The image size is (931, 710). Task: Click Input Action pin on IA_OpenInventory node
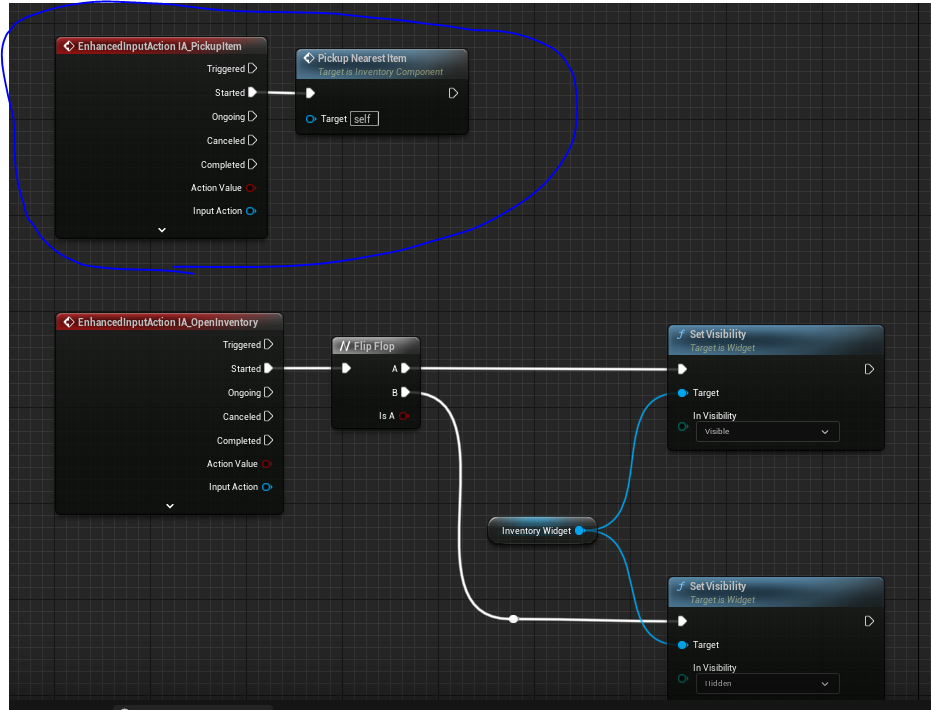267,487
